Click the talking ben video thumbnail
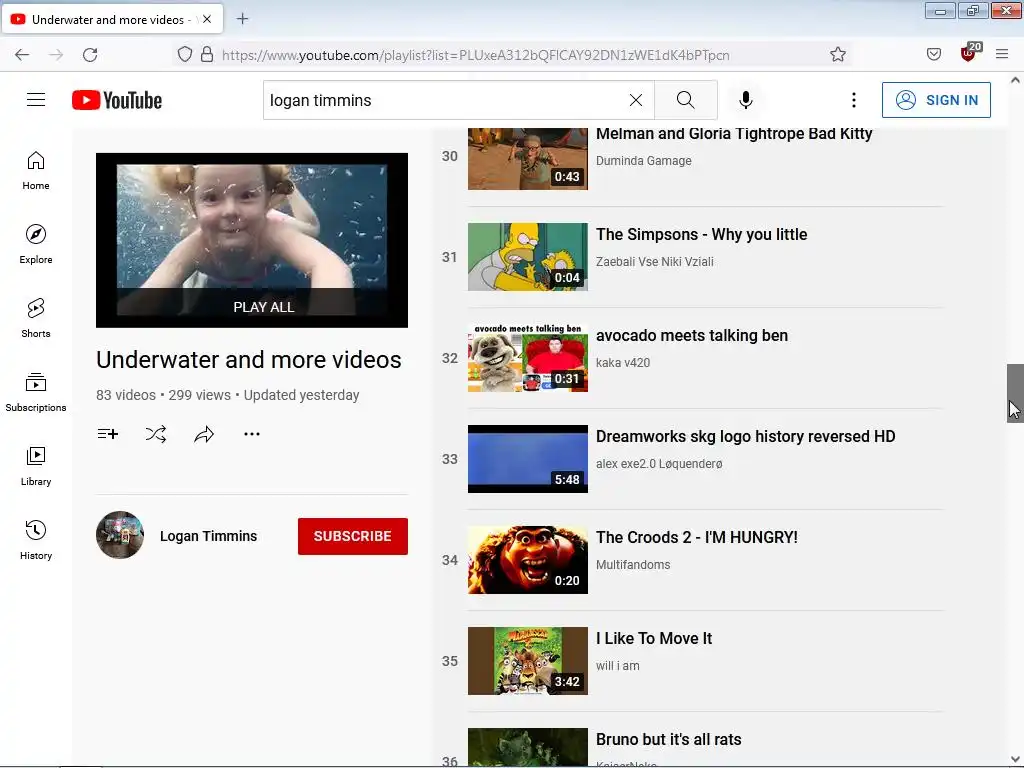This screenshot has height=768, width=1024. click(x=528, y=358)
